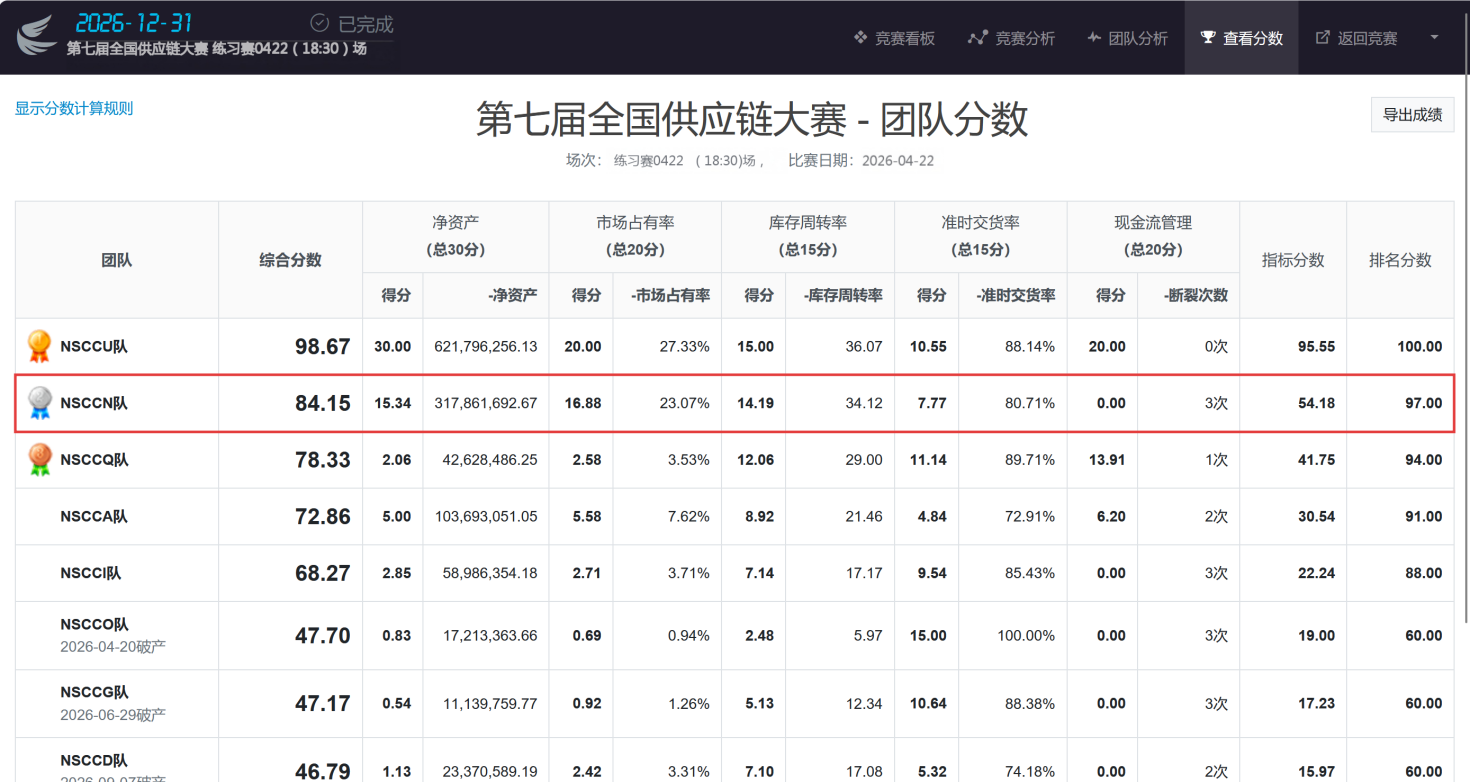Click the 库存周转率 (总15分) header
Image resolution: width=1470 pixels, height=782 pixels.
tap(808, 236)
